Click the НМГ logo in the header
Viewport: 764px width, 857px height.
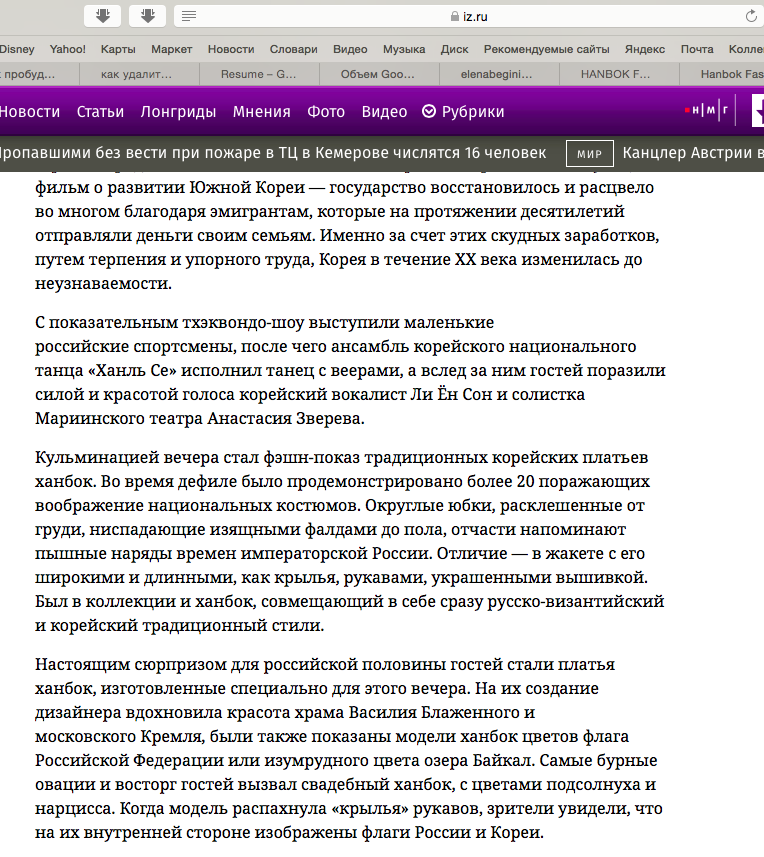coord(706,110)
